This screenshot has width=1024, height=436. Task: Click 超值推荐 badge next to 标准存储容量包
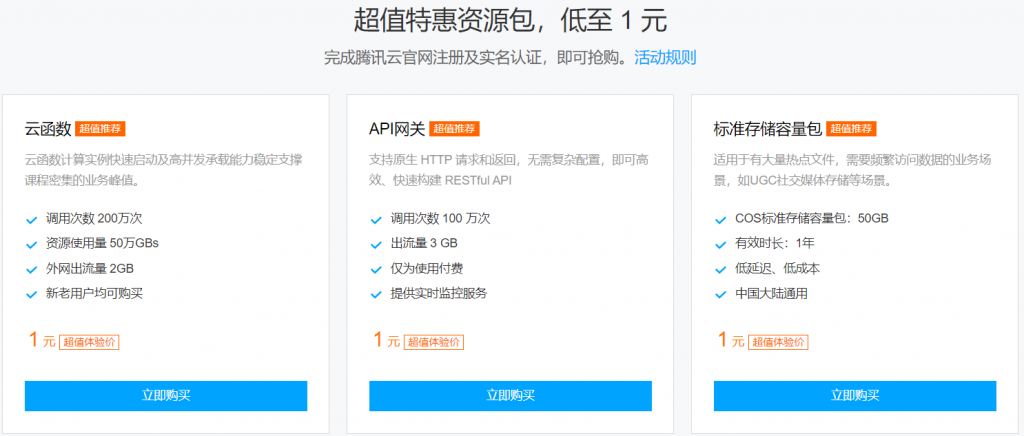[851, 129]
